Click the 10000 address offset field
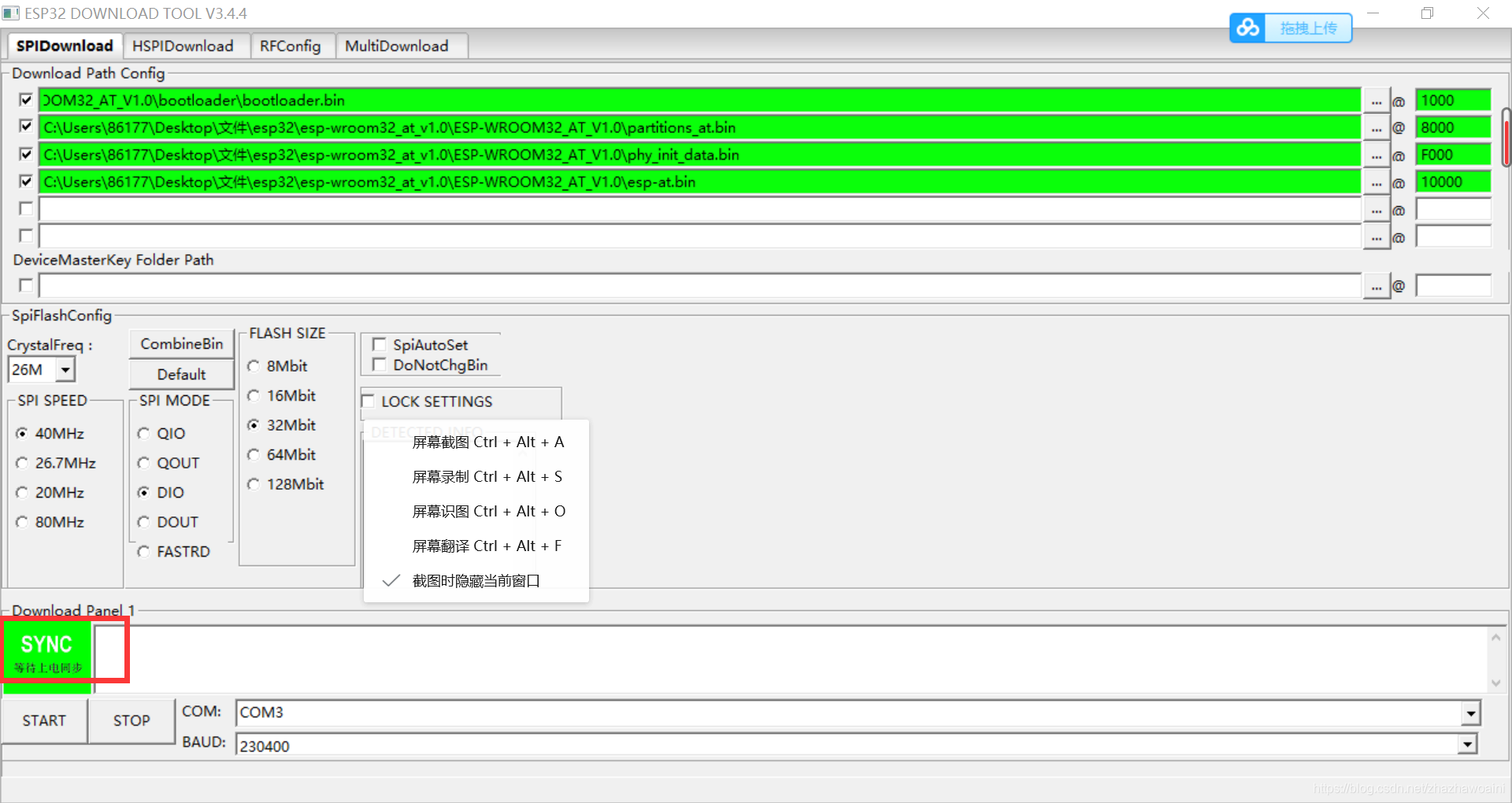1512x803 pixels. [1454, 183]
